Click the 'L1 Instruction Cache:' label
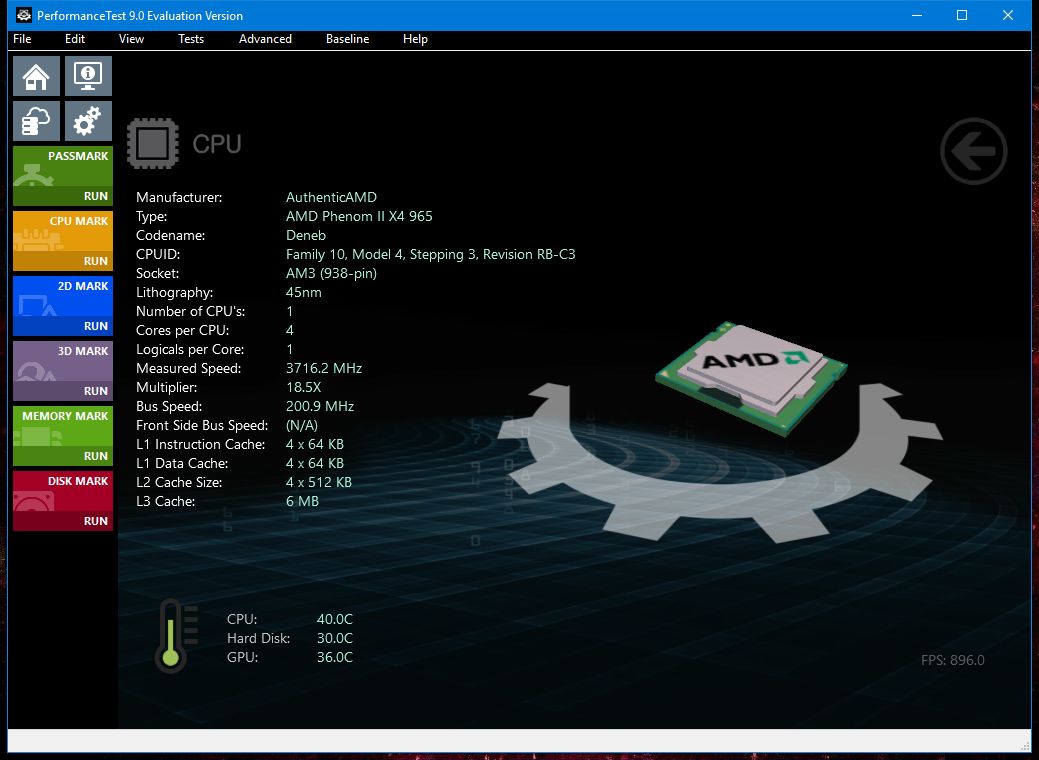This screenshot has height=760, width=1039. pyautogui.click(x=201, y=445)
